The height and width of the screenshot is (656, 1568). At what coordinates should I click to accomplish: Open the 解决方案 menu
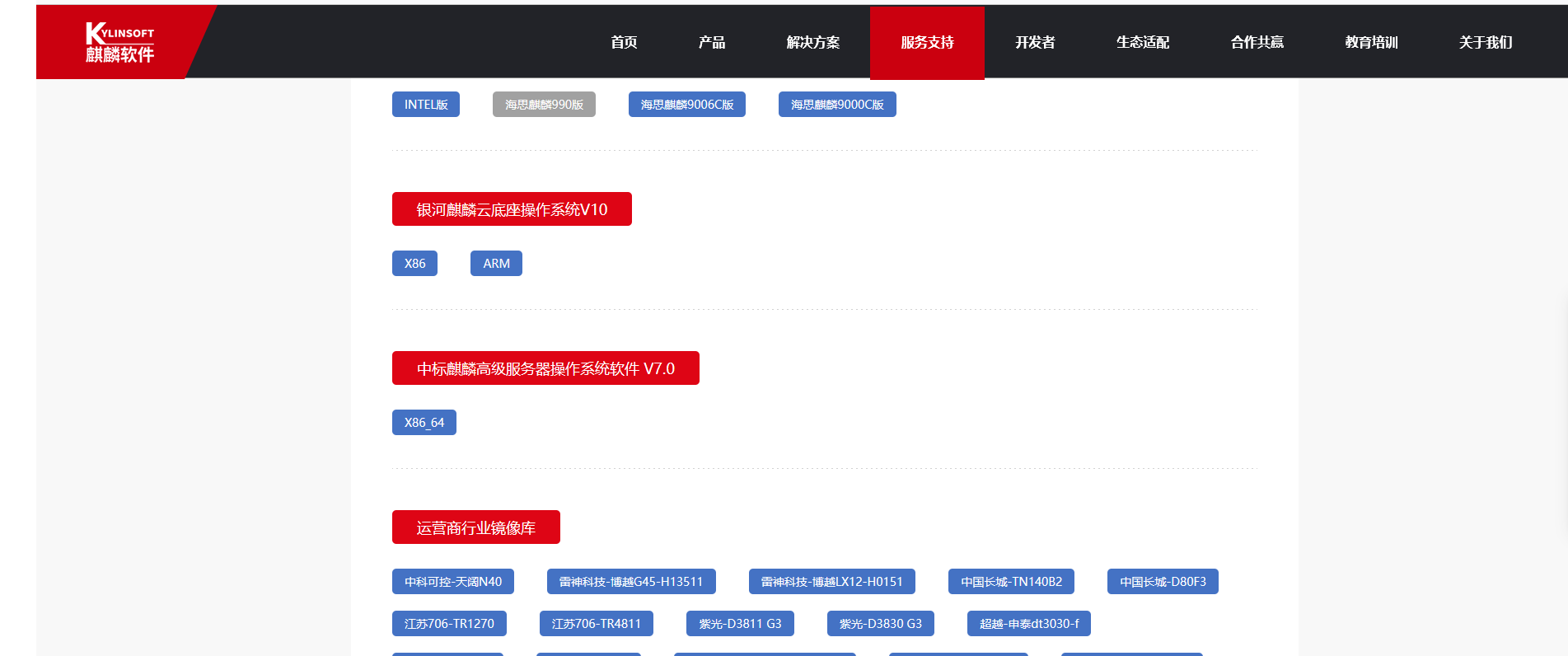coord(813,42)
